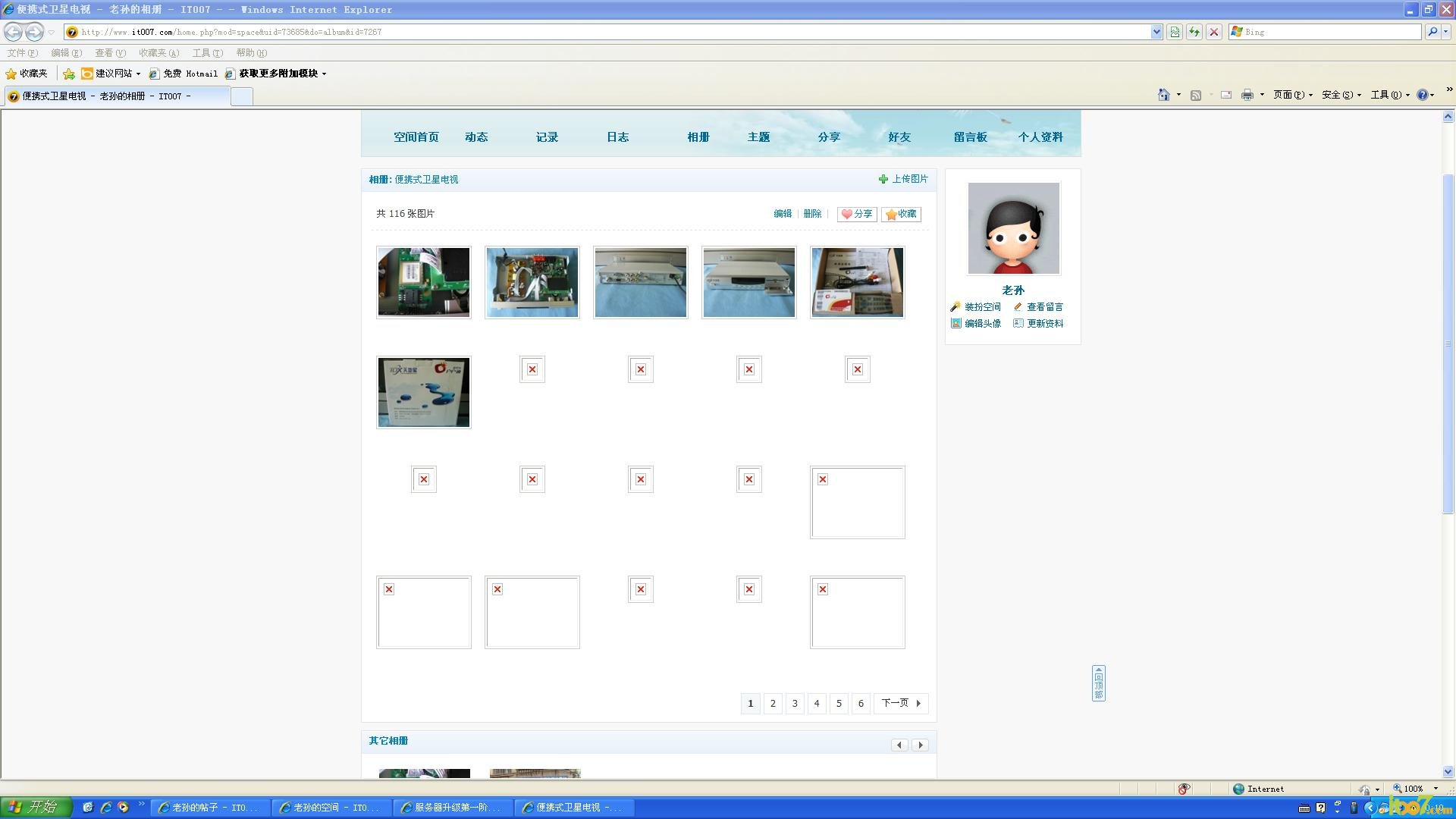
Task: Open the 文件(F) menu
Action: click(x=22, y=53)
